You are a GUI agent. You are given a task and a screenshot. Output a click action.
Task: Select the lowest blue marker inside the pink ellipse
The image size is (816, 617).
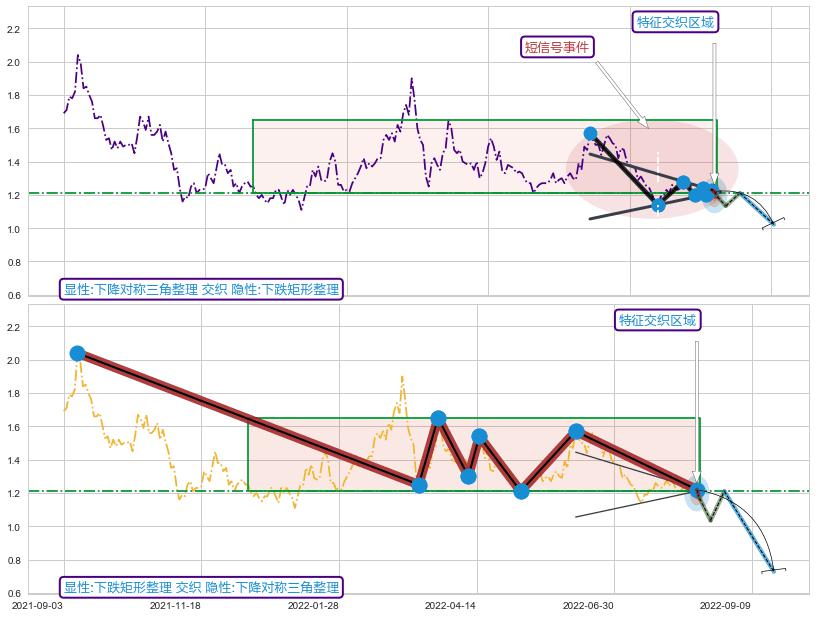[x=658, y=205]
